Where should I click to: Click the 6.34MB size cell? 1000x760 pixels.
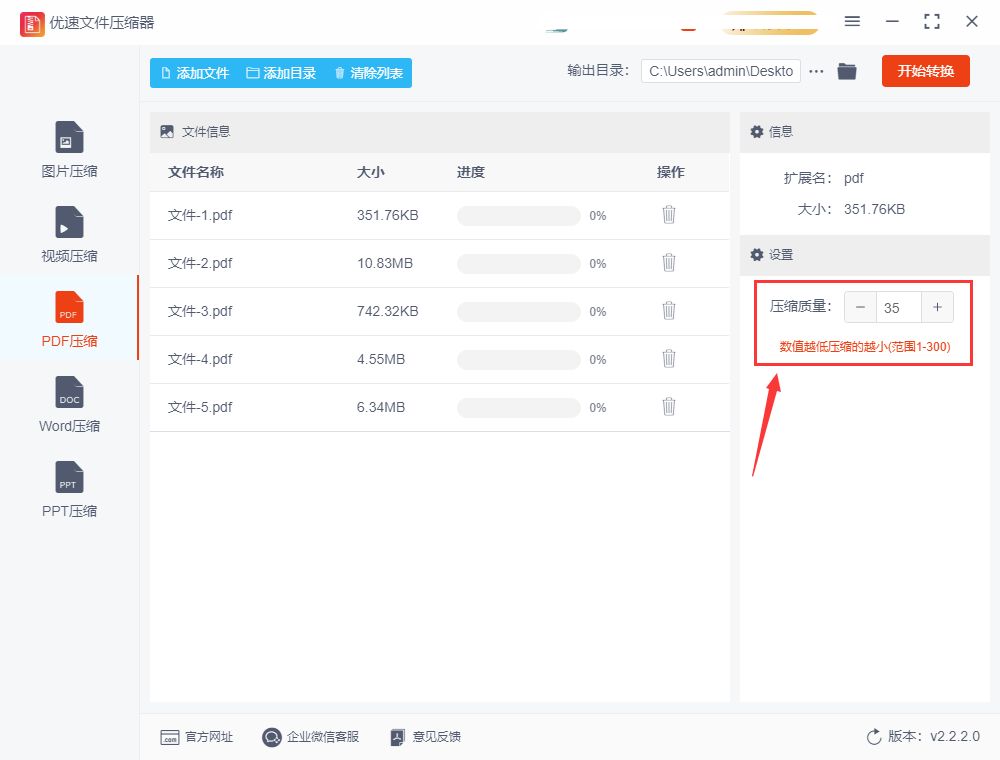(x=381, y=407)
